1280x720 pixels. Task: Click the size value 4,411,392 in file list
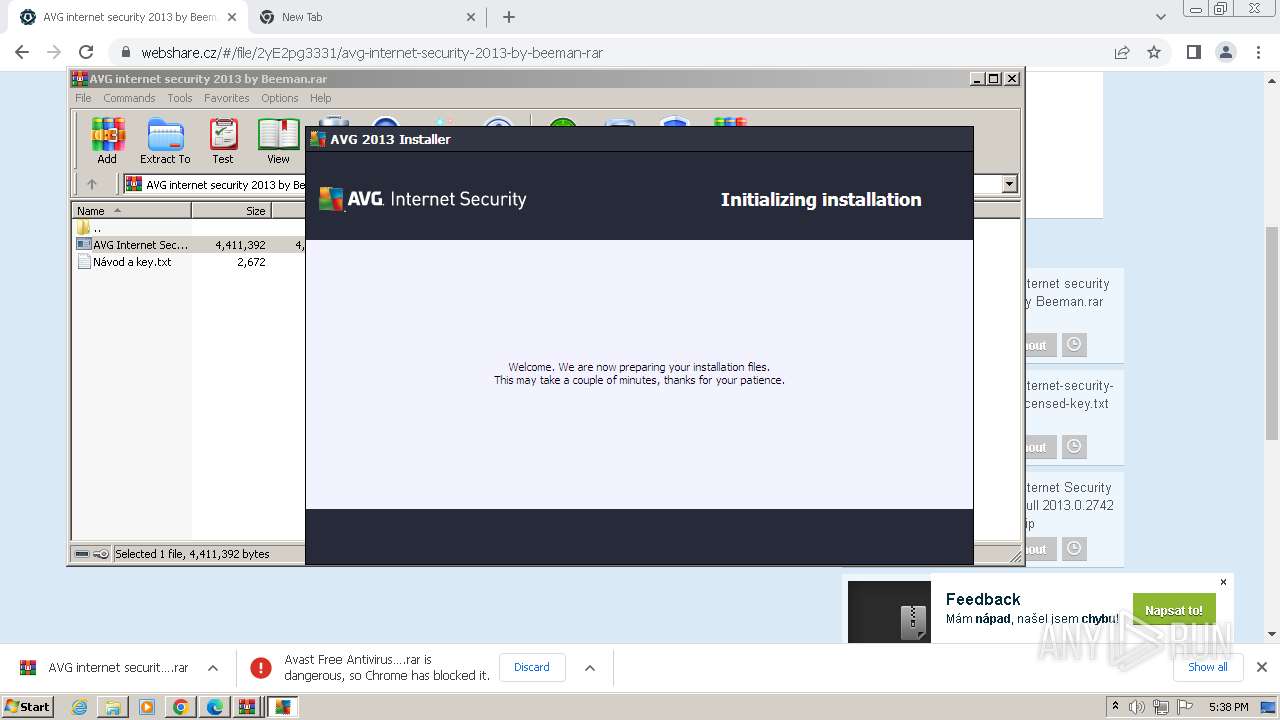pyautogui.click(x=240, y=244)
